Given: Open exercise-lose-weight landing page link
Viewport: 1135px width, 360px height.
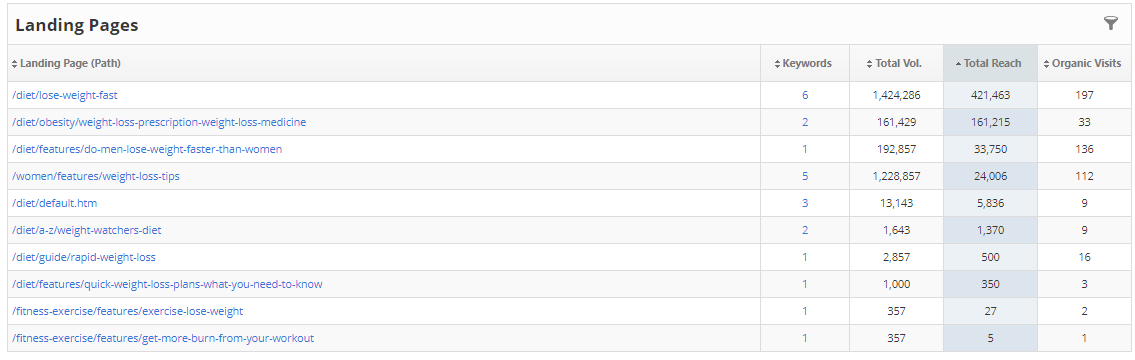Looking at the screenshot, I should [127, 311].
